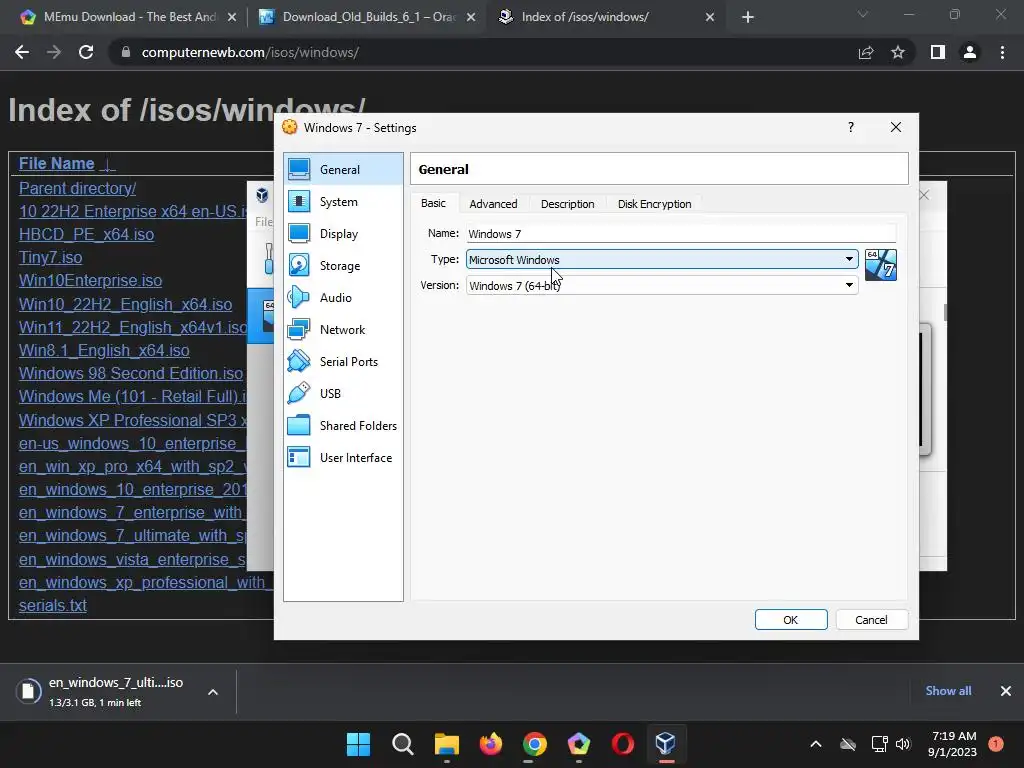Share this page via share icon
This screenshot has width=1024, height=768.
click(x=866, y=52)
